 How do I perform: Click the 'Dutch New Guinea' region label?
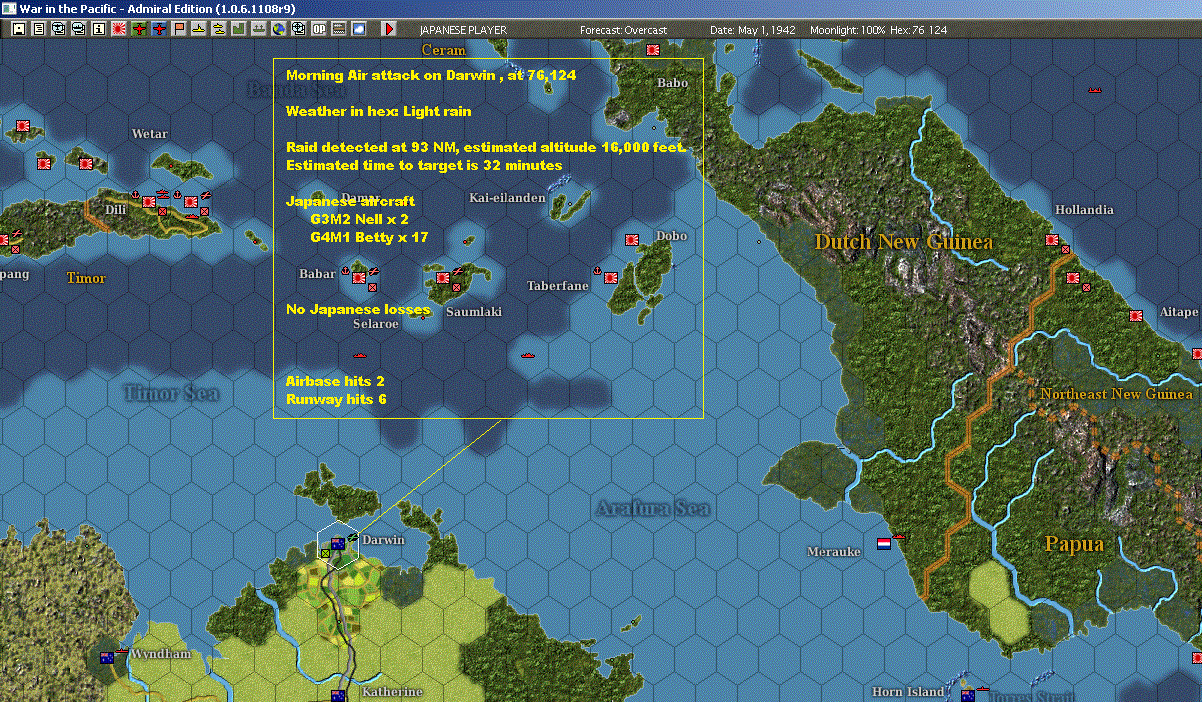pyautogui.click(x=903, y=241)
